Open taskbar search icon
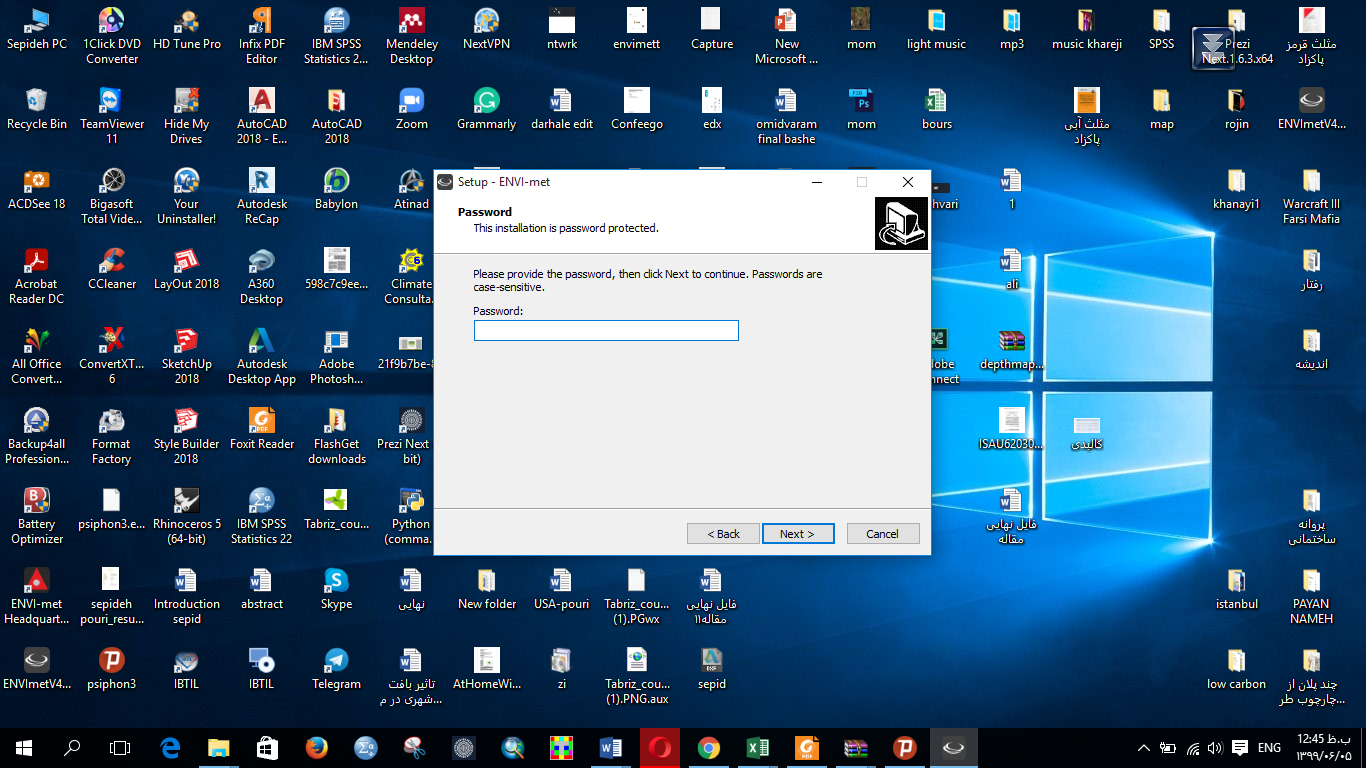This screenshot has height=768, width=1366. (x=72, y=747)
